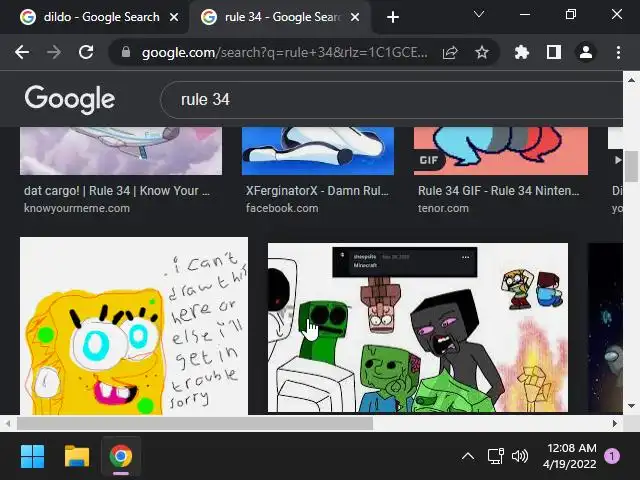
Task: Bookmark this tab with the star
Action: click(x=482, y=52)
